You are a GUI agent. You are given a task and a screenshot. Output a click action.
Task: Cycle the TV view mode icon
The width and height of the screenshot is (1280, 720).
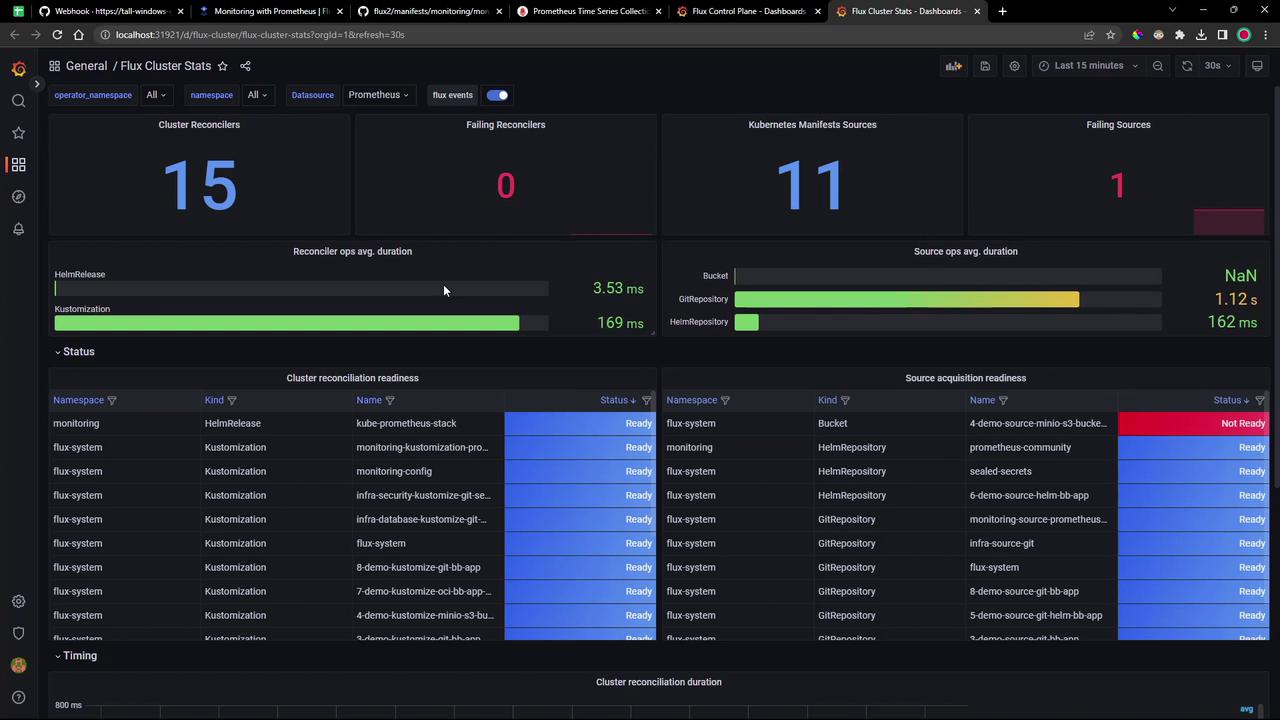coord(1257,66)
